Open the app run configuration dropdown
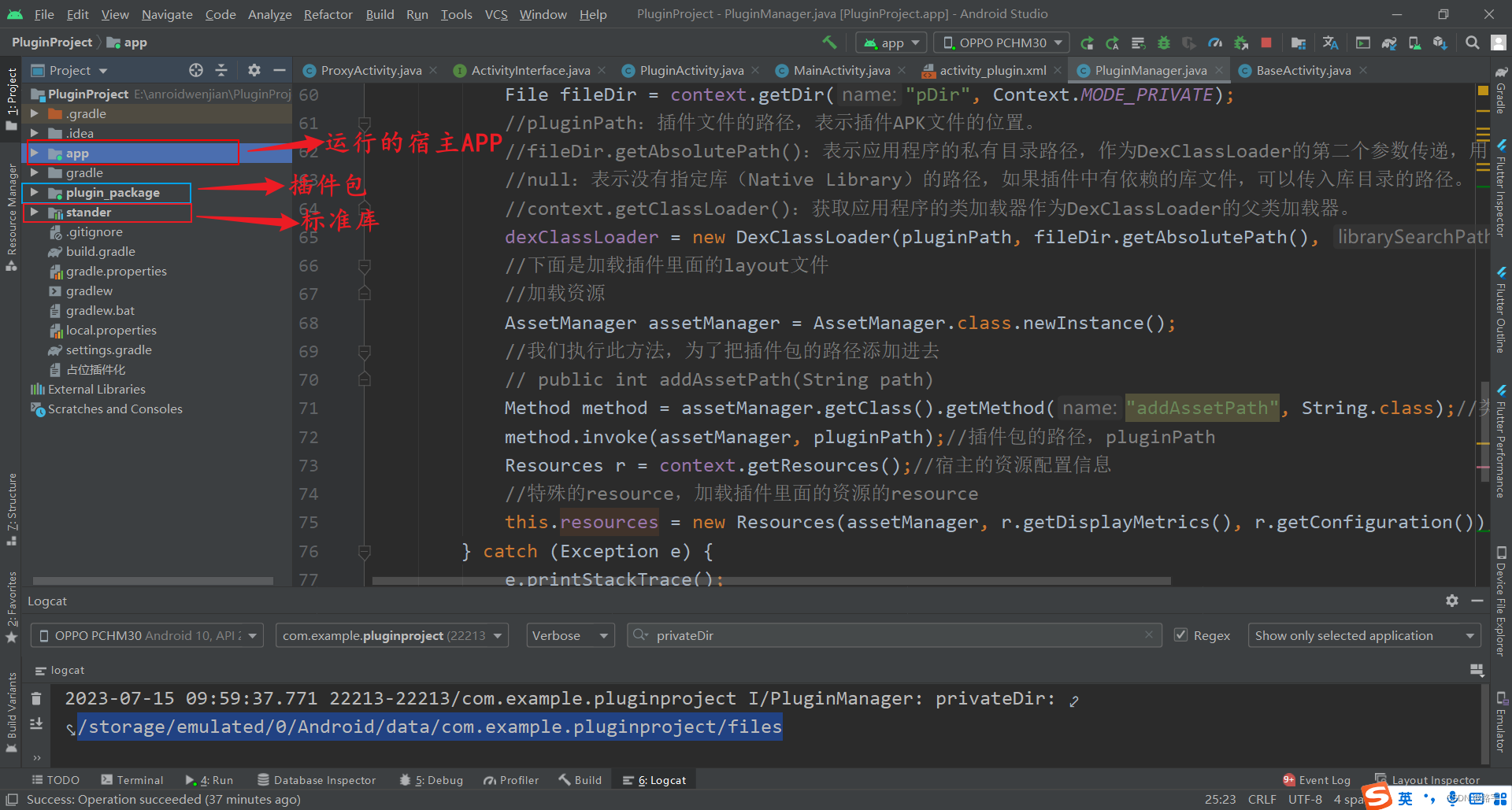Image resolution: width=1512 pixels, height=810 pixels. pyautogui.click(x=891, y=43)
